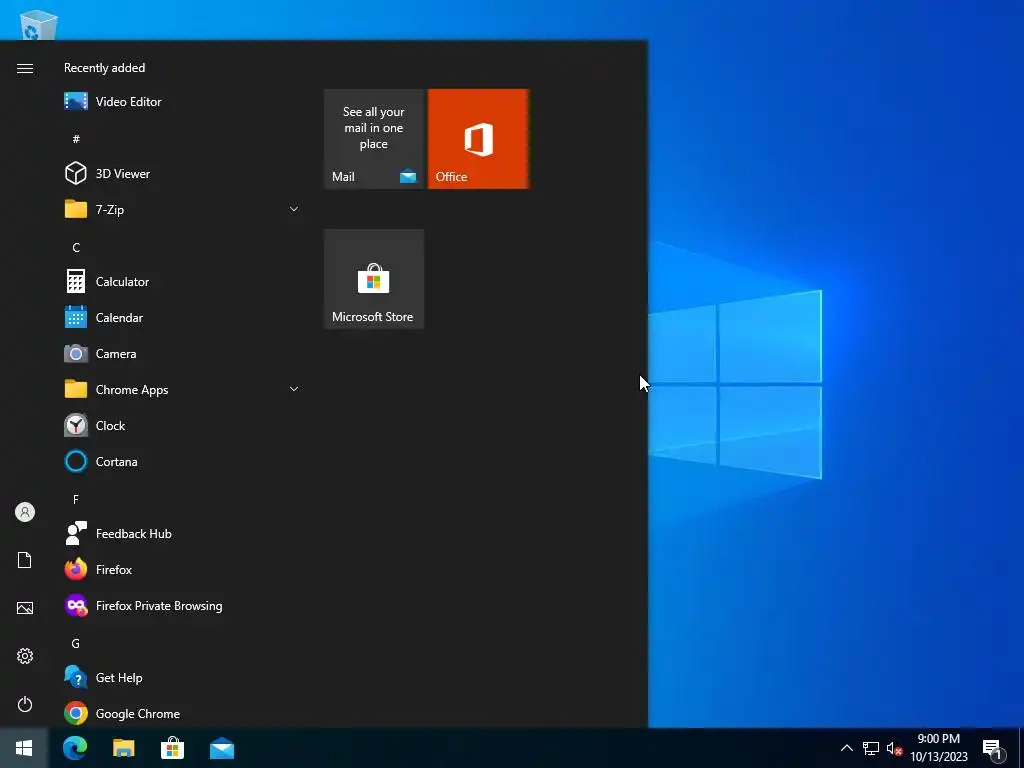1024x768 pixels.
Task: Open Pictures from the Start sidebar
Action: pos(25,608)
